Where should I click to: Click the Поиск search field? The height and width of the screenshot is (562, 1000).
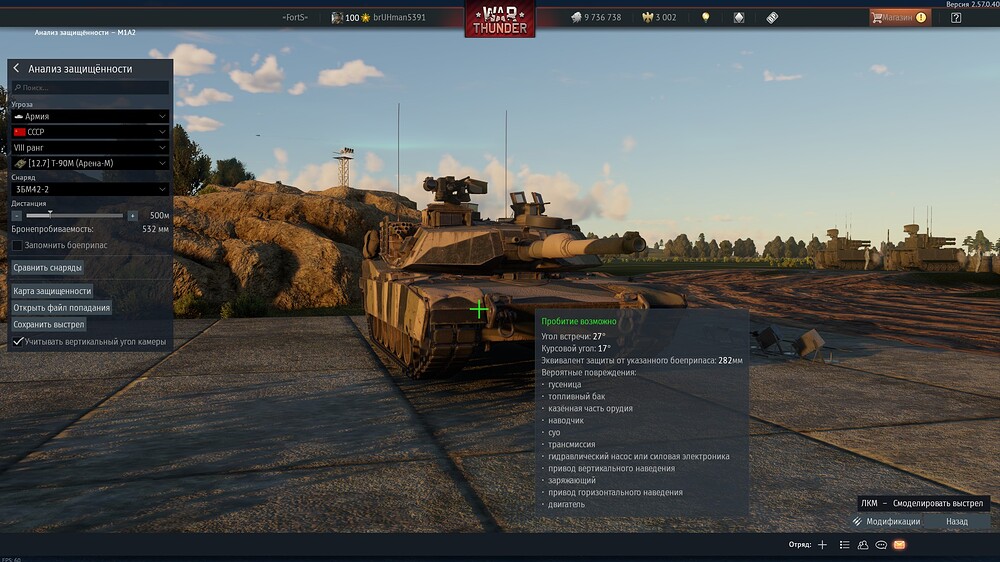click(90, 87)
